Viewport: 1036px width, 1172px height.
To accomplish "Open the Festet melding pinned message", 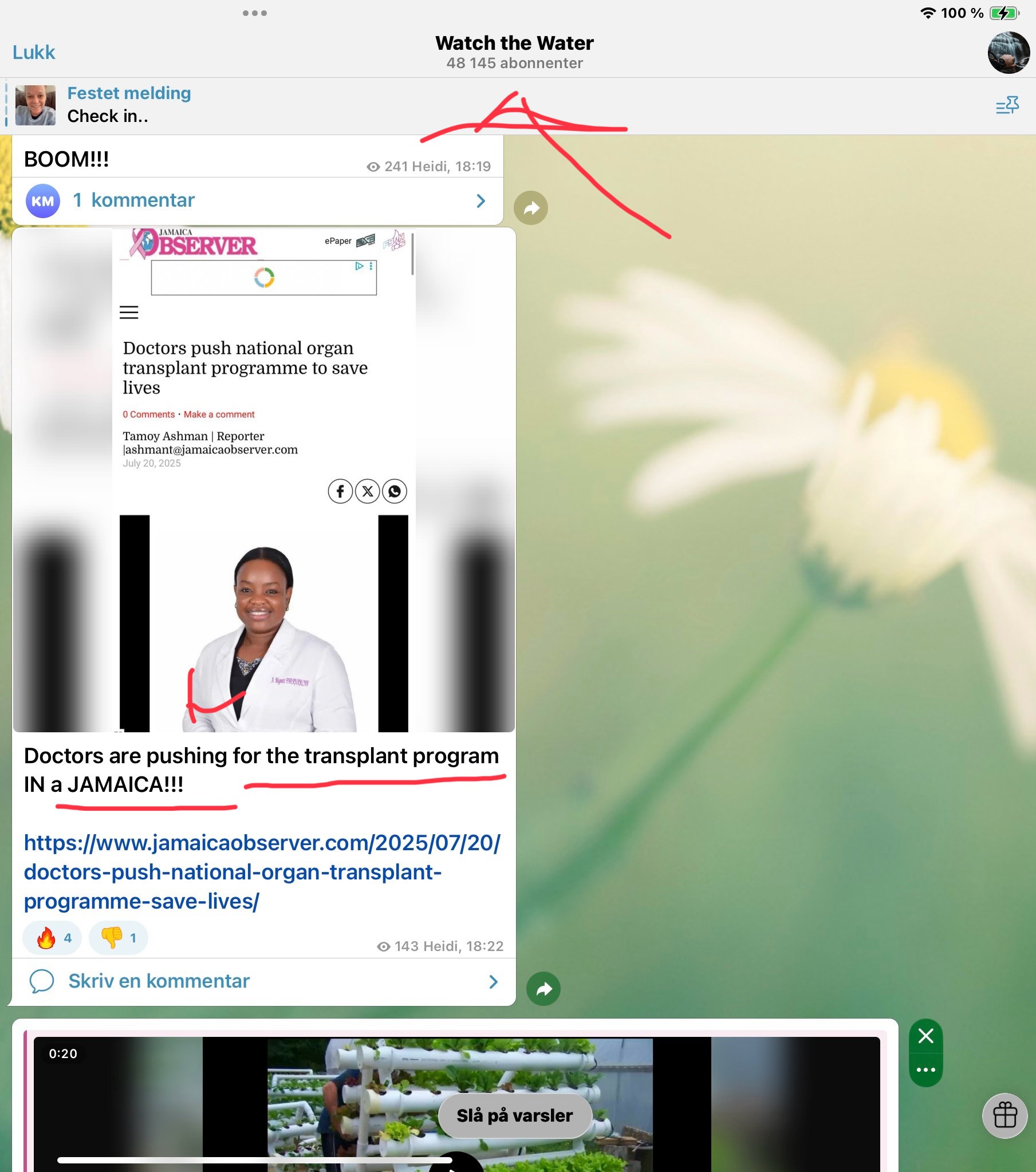I will 129,105.
